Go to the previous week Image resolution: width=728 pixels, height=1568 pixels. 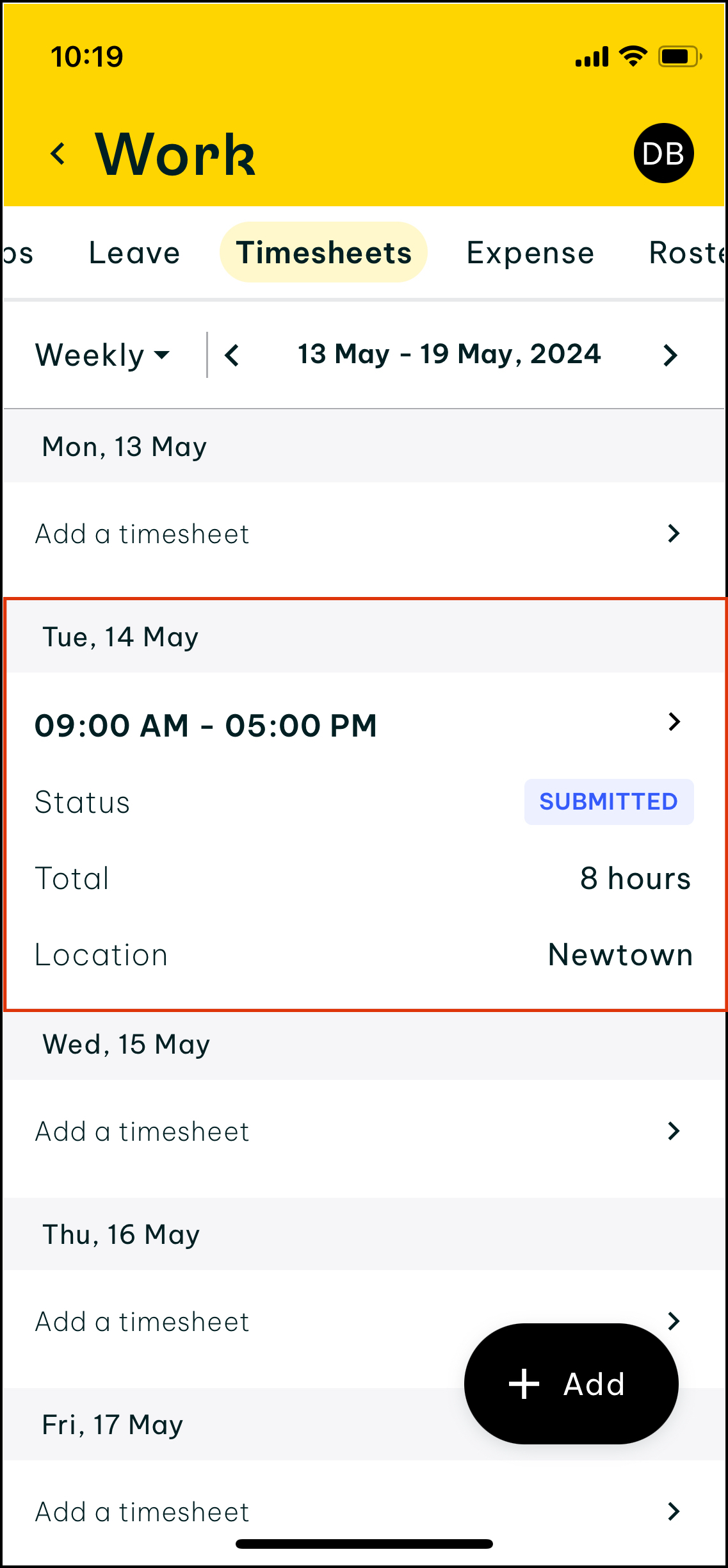[232, 355]
